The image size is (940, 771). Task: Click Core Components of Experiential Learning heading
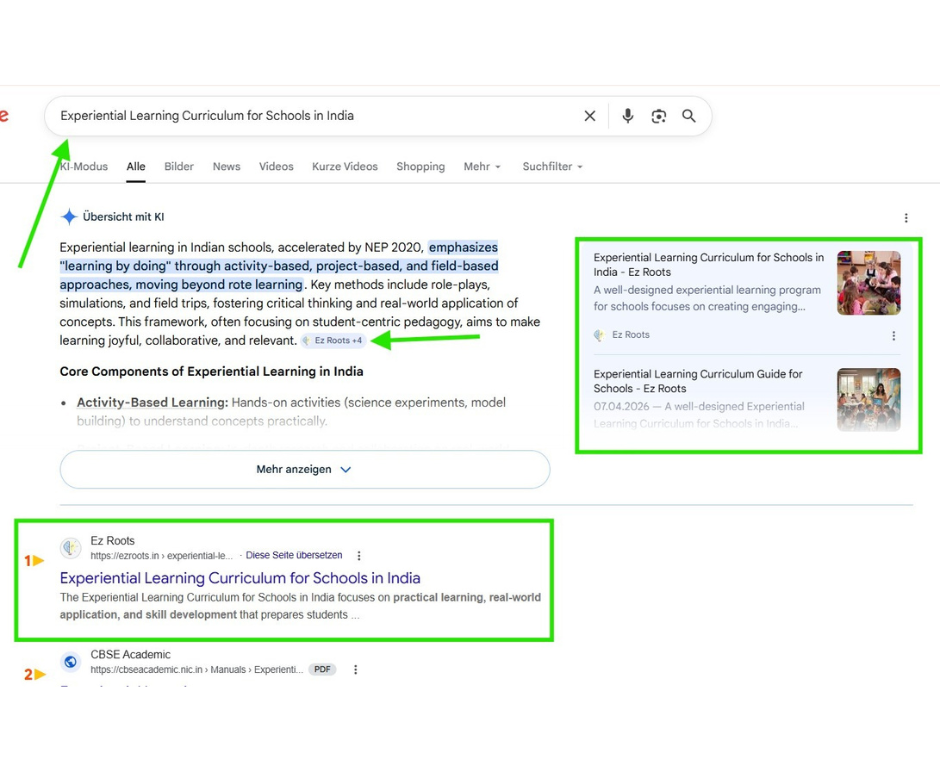(x=211, y=372)
